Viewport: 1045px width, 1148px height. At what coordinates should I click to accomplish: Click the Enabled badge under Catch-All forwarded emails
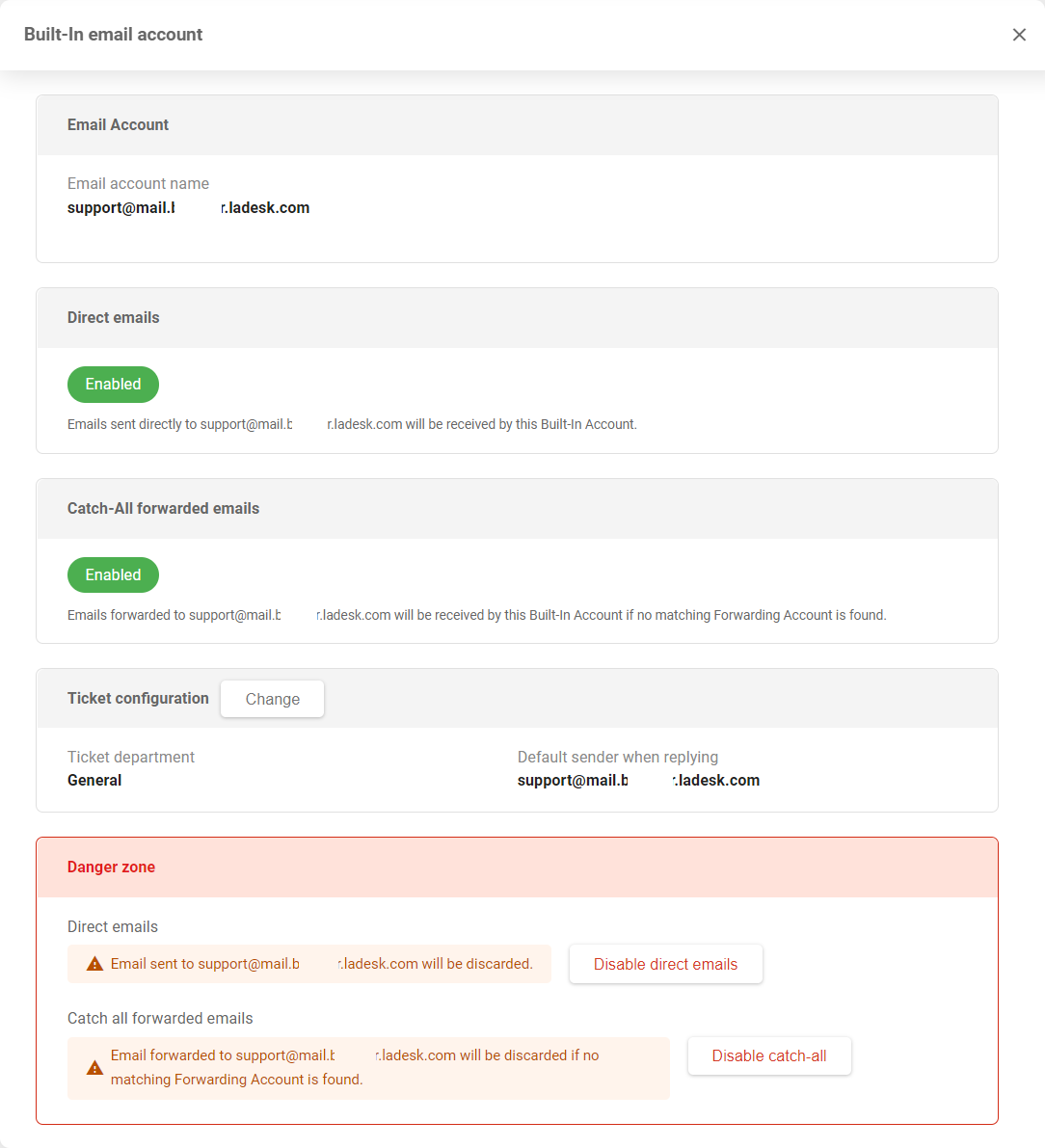point(113,575)
